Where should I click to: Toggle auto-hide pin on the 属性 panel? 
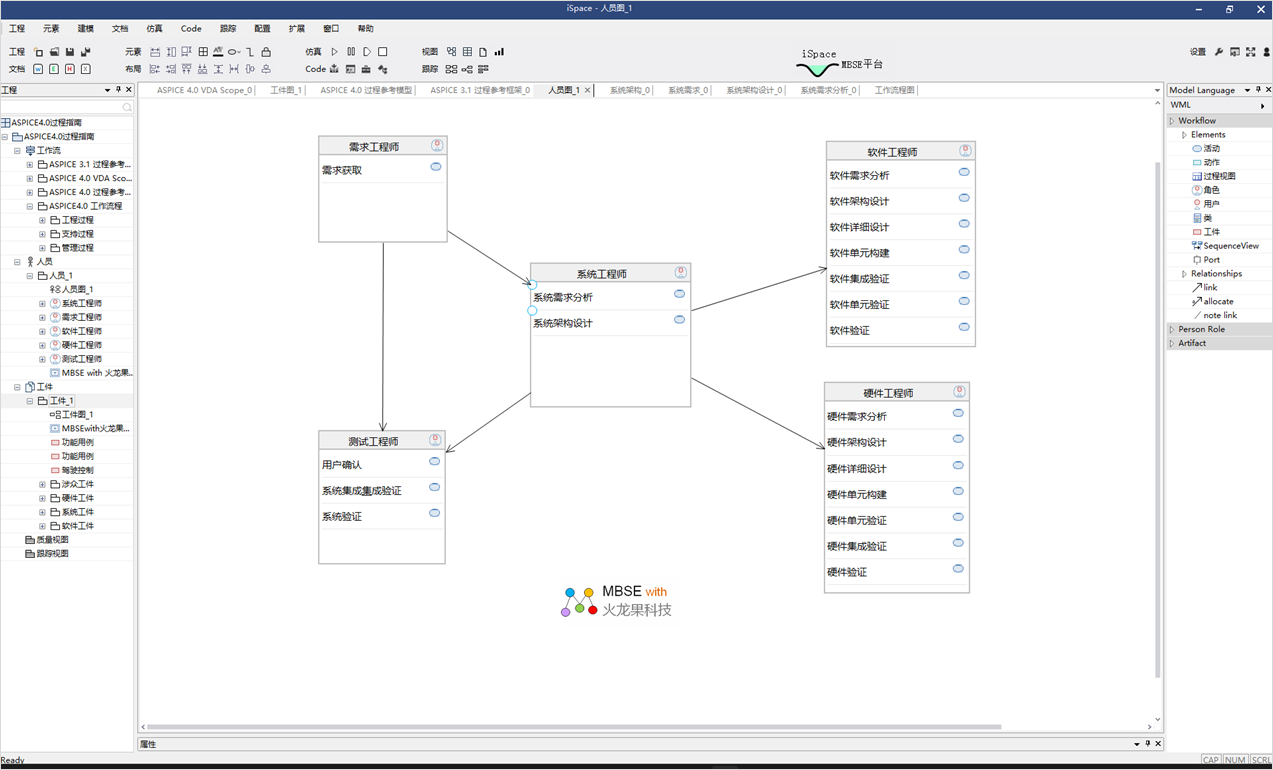click(x=1148, y=744)
